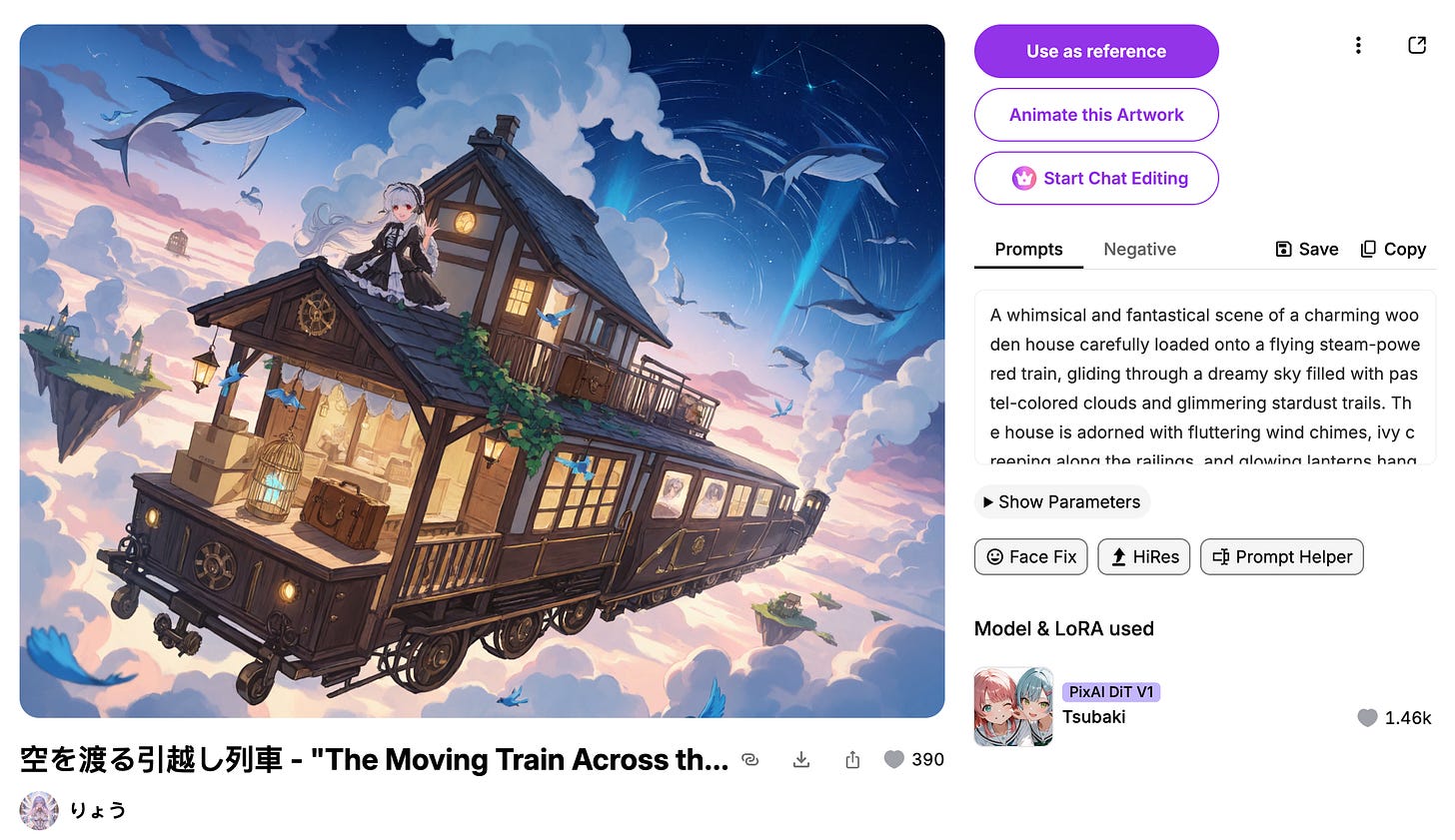This screenshot has width=1455, height=840.
Task: Open the Prompt Helper
Action: coord(1282,556)
